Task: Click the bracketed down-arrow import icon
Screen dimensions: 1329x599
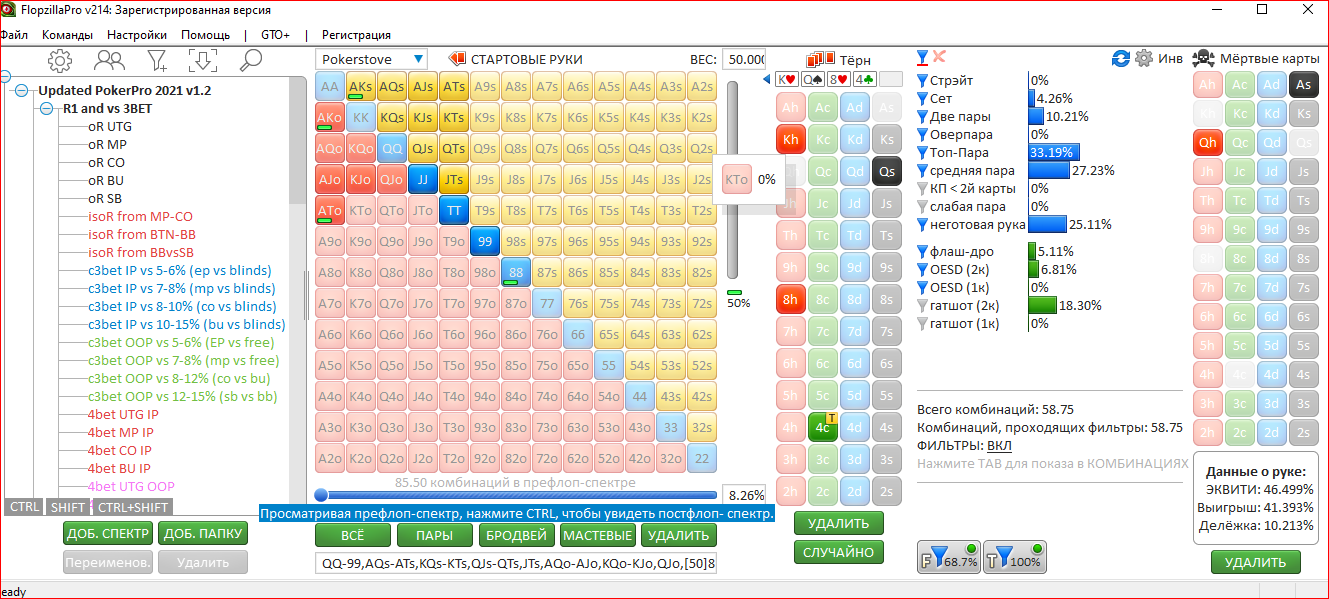Action: [203, 60]
